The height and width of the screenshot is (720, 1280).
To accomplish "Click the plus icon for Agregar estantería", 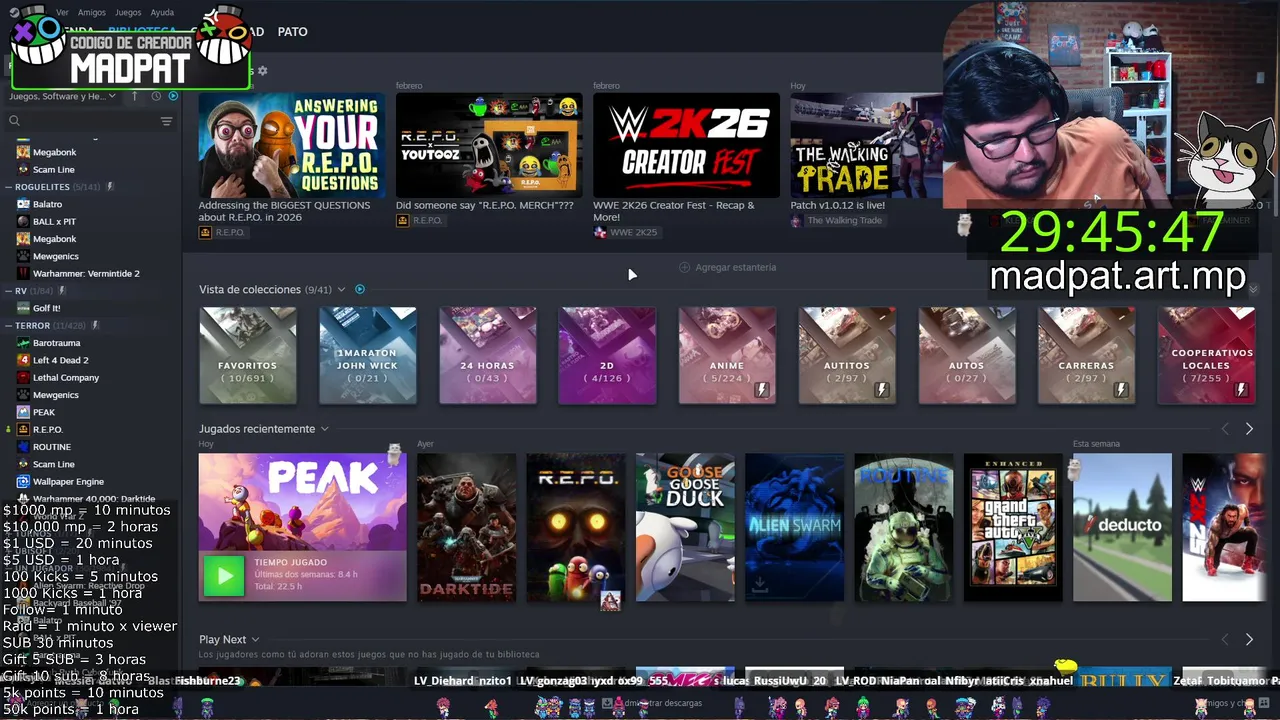I will tap(684, 267).
